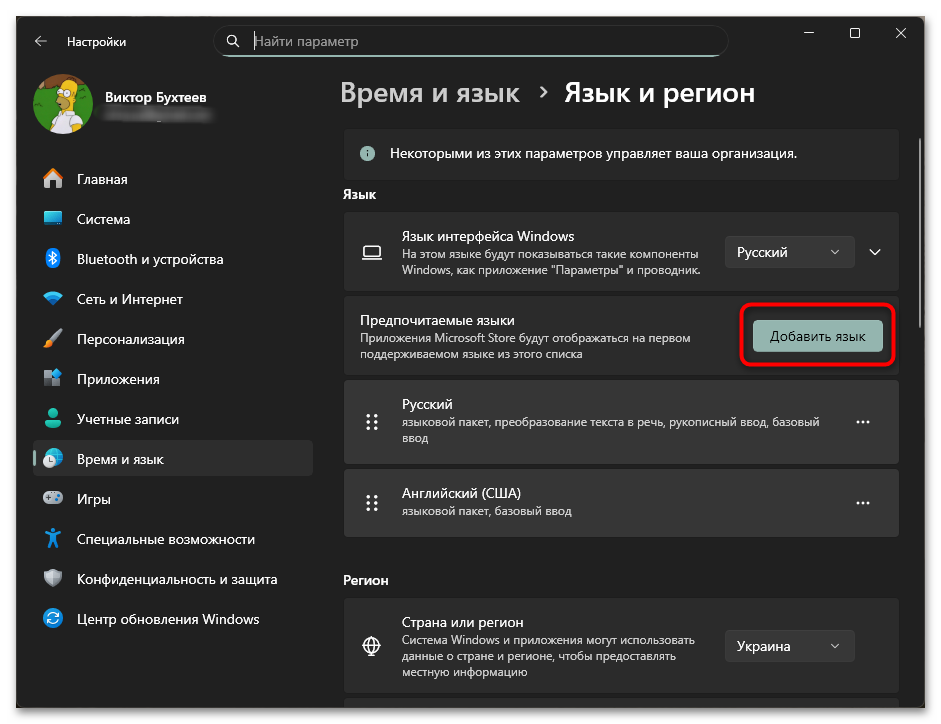Viewport: 941px width, 724px height.
Task: Click the gamepad Игры icon
Action: 53,498
